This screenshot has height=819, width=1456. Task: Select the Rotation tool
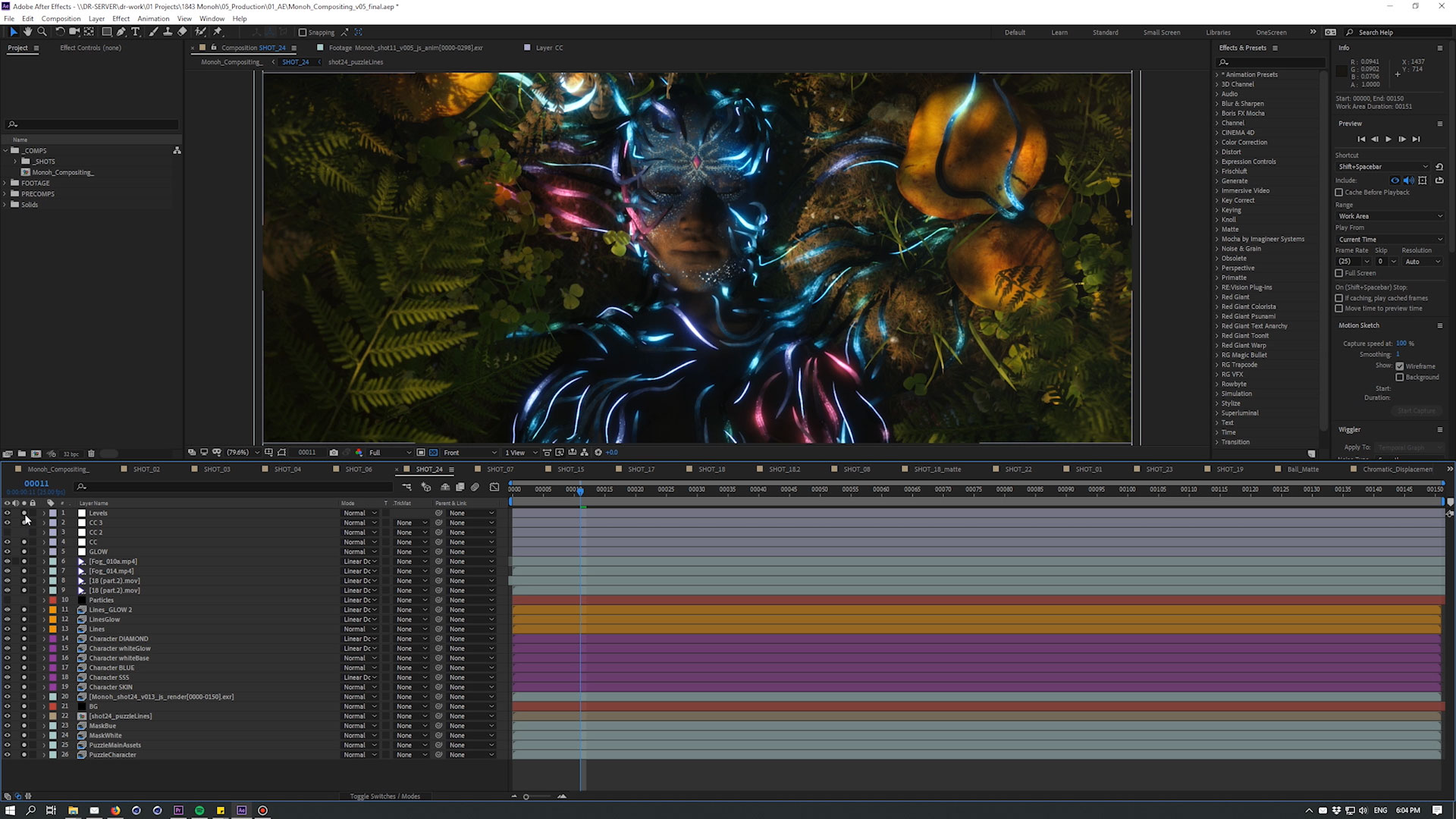pyautogui.click(x=60, y=32)
